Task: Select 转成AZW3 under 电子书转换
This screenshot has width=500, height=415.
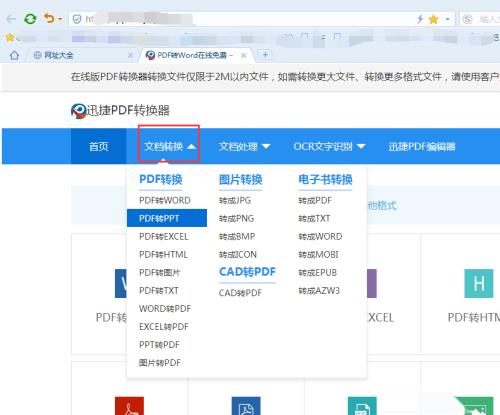Action: [319, 290]
